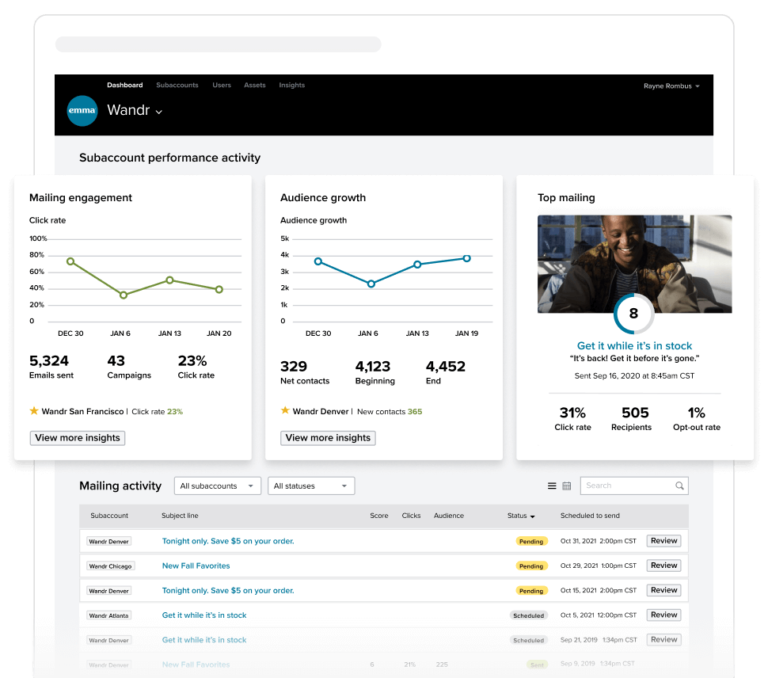Screen dimensions: 768x678
Task: Click the search magnifier icon
Action: [680, 486]
